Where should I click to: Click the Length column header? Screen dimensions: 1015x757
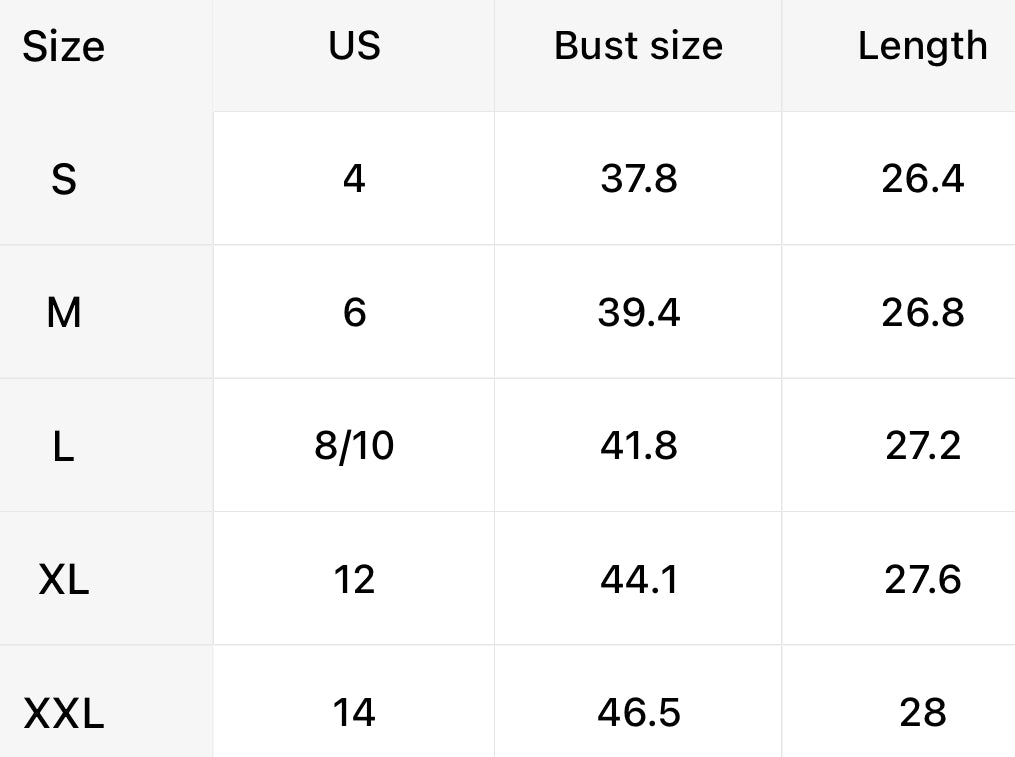coord(922,46)
